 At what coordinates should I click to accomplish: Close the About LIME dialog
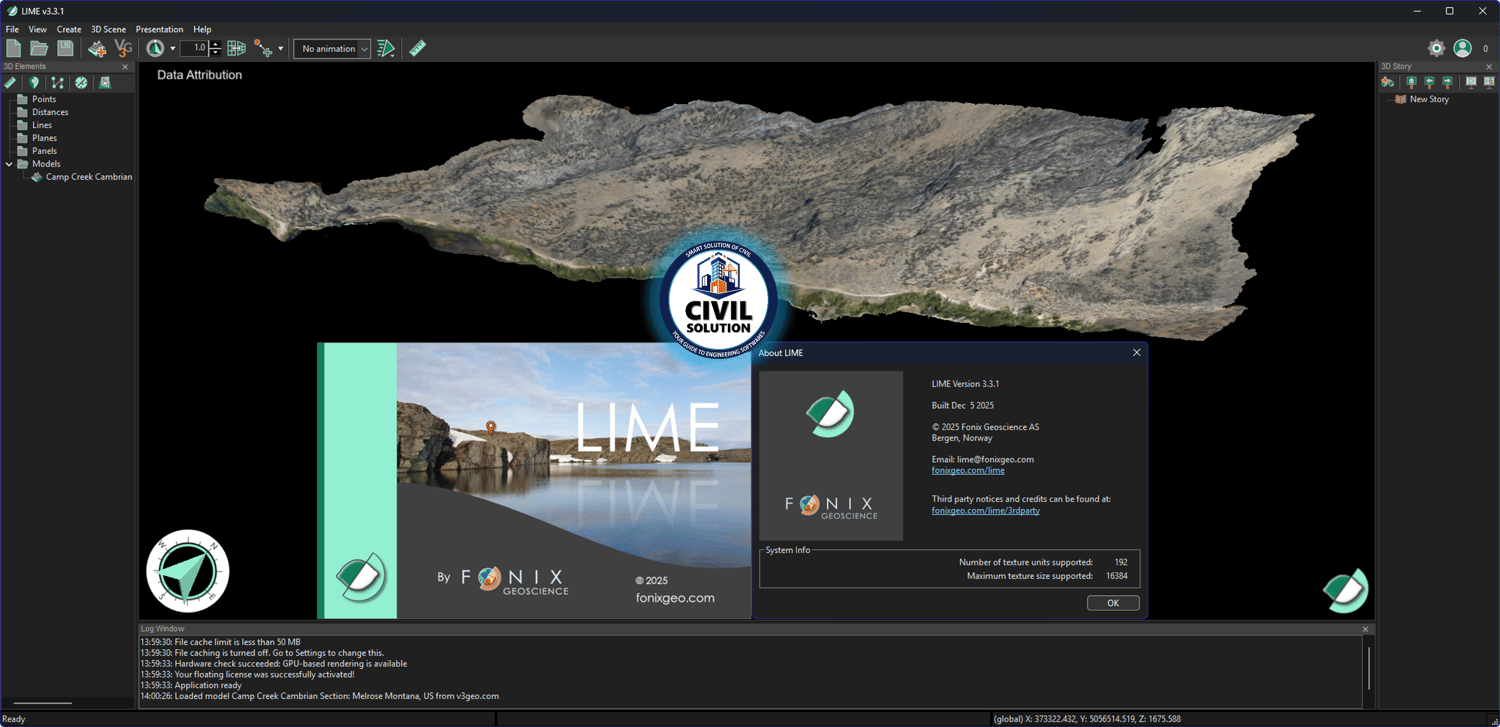(x=1136, y=353)
